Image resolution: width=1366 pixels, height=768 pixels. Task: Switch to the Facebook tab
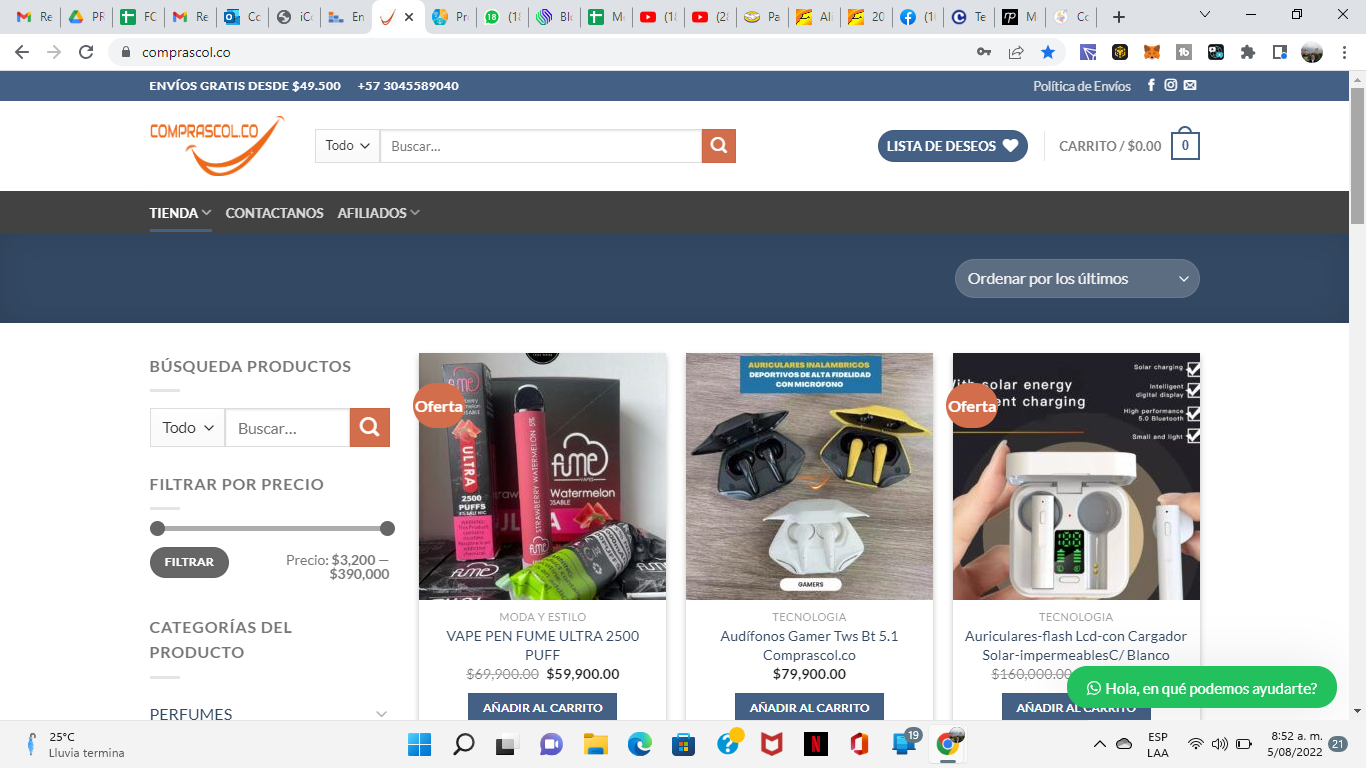click(x=918, y=17)
